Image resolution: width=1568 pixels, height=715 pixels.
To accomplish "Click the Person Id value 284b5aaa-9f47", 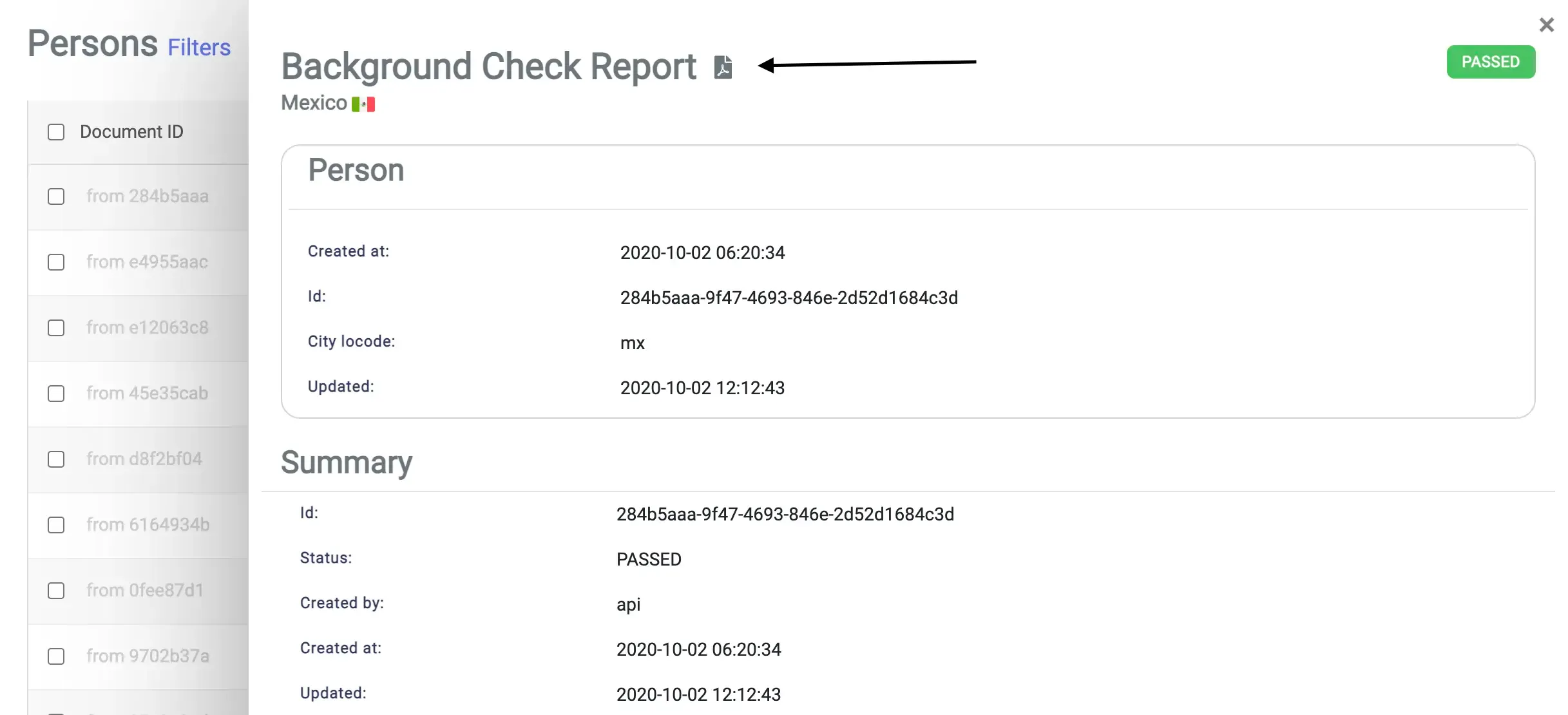I will (789, 298).
